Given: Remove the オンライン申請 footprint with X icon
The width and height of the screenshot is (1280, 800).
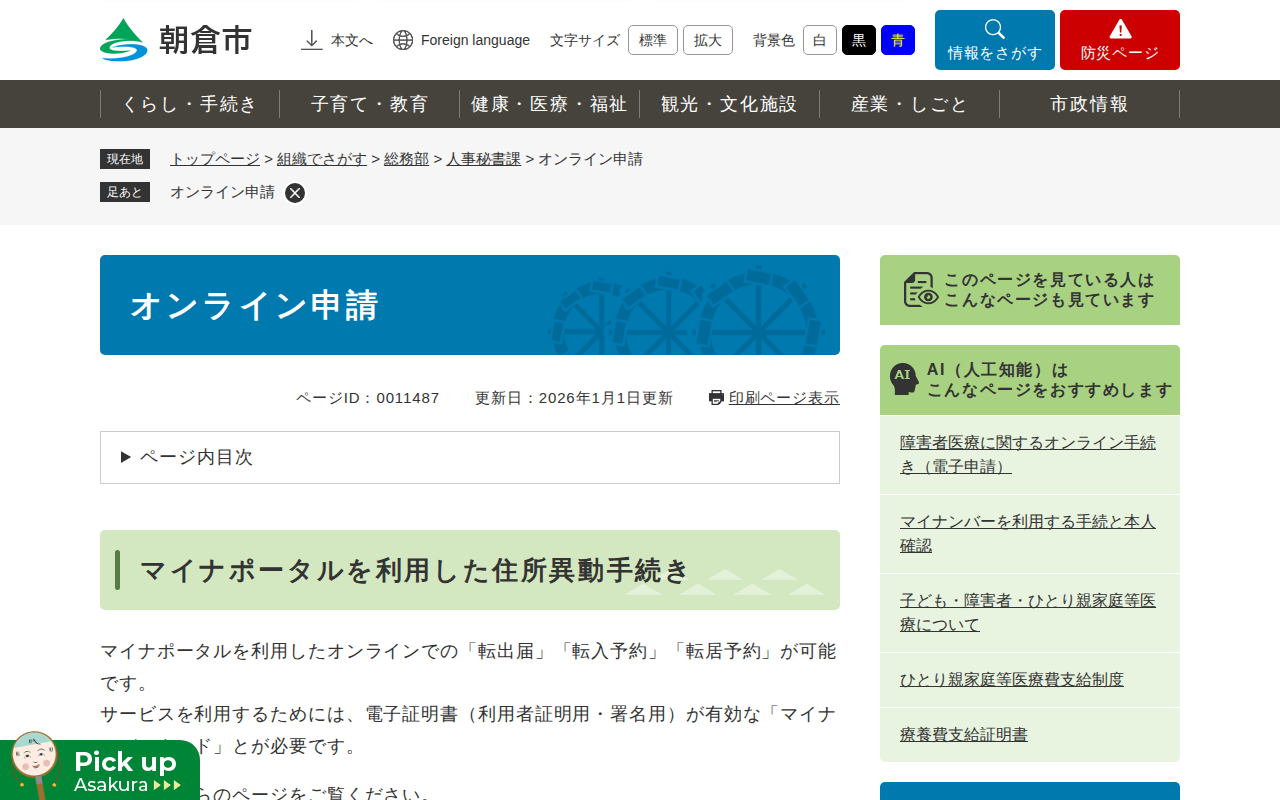Looking at the screenshot, I should pos(295,193).
